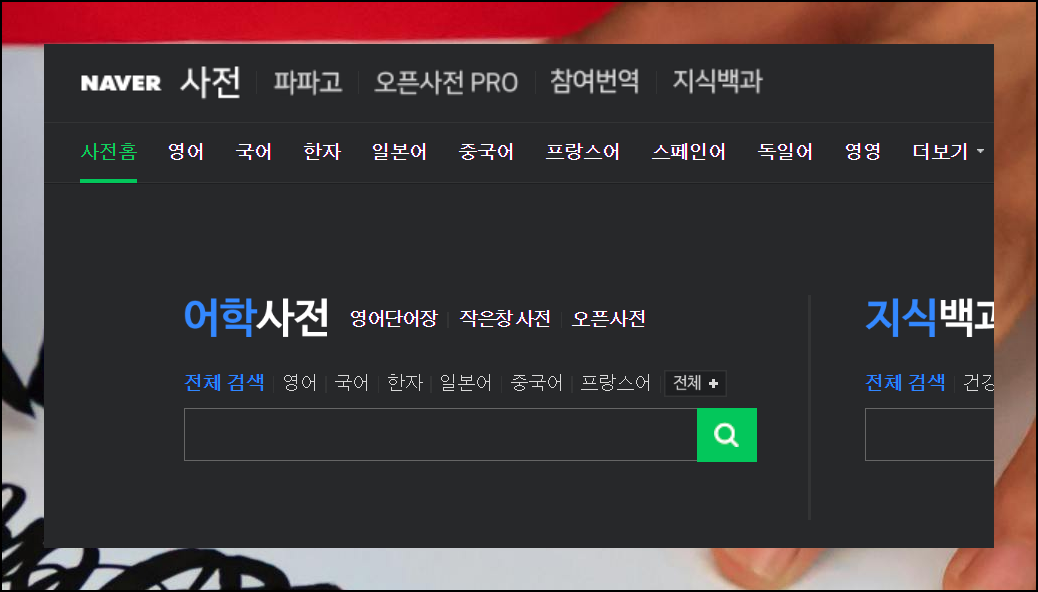Switch to the 스페인어 dictionary tab

(x=688, y=152)
